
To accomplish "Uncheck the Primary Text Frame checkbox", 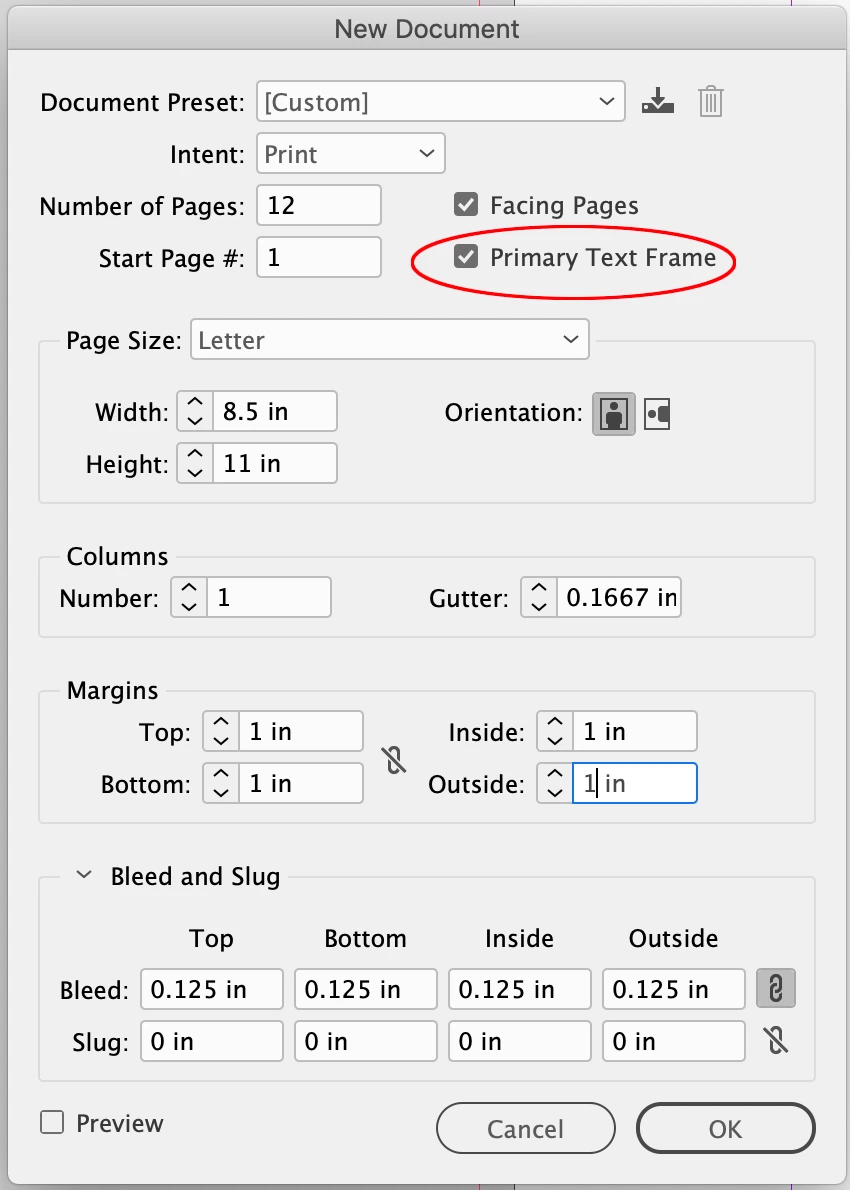I will 465,257.
